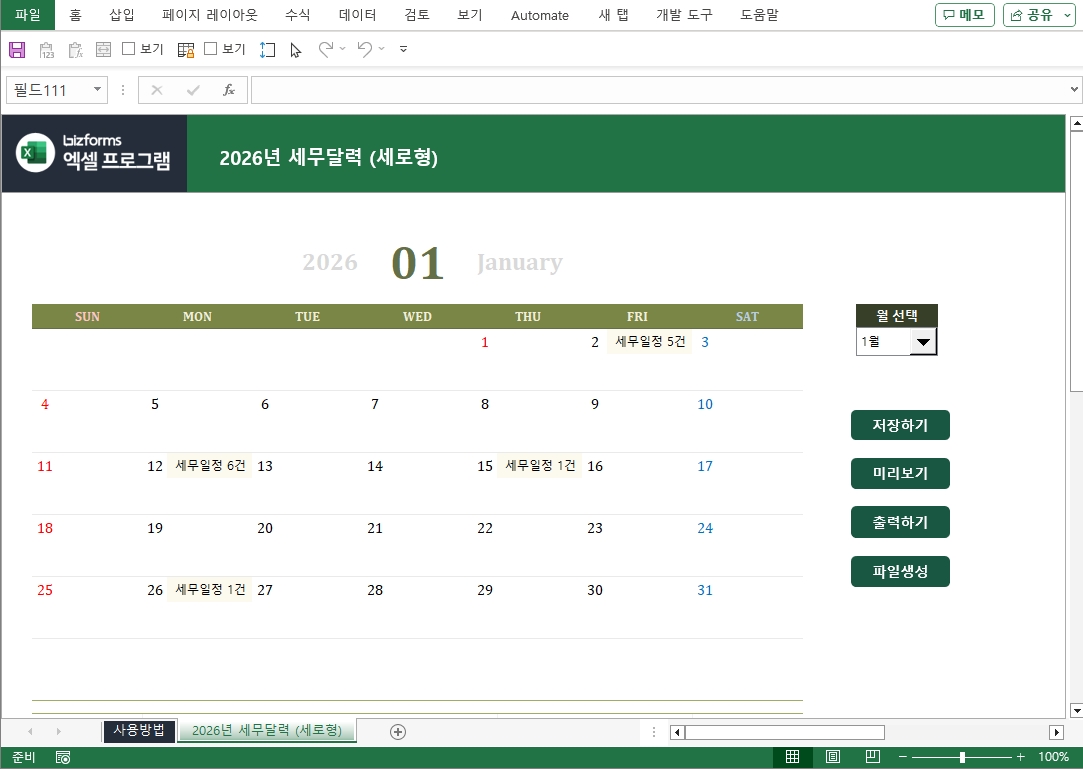
Task: Add a new sheet with plus icon
Action: coord(398,731)
